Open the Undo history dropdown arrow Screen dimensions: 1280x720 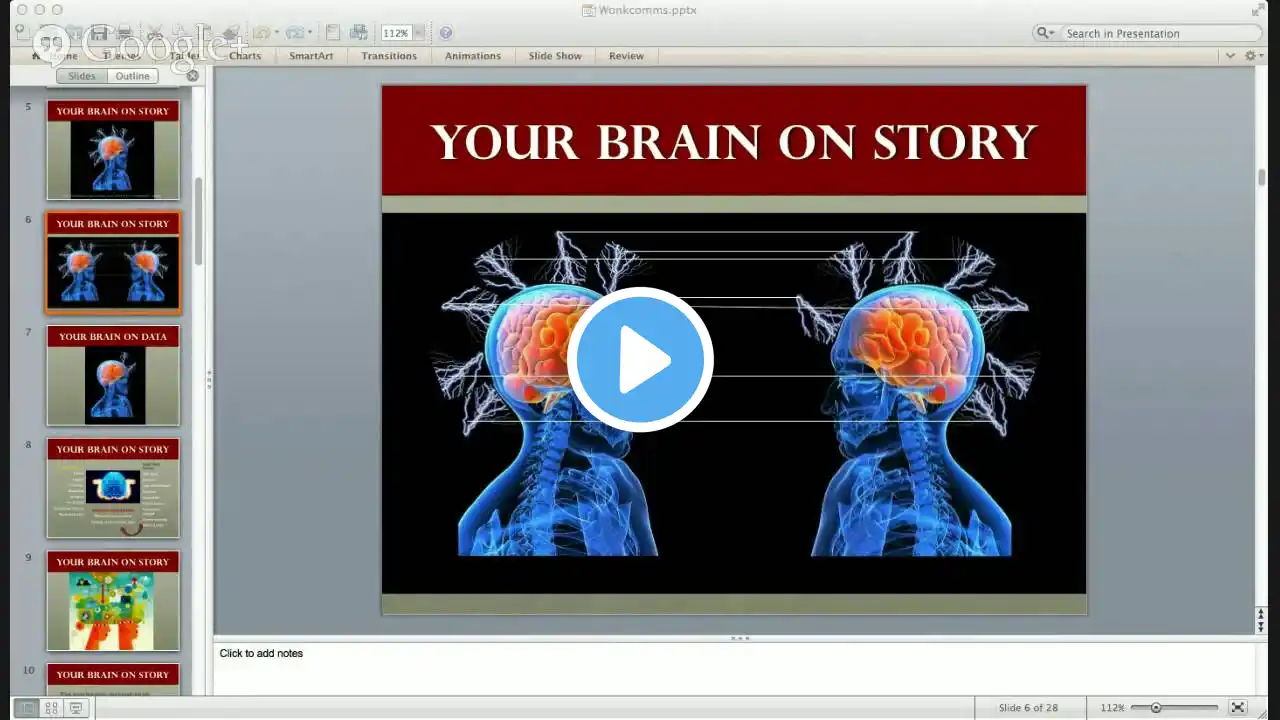[x=276, y=33]
